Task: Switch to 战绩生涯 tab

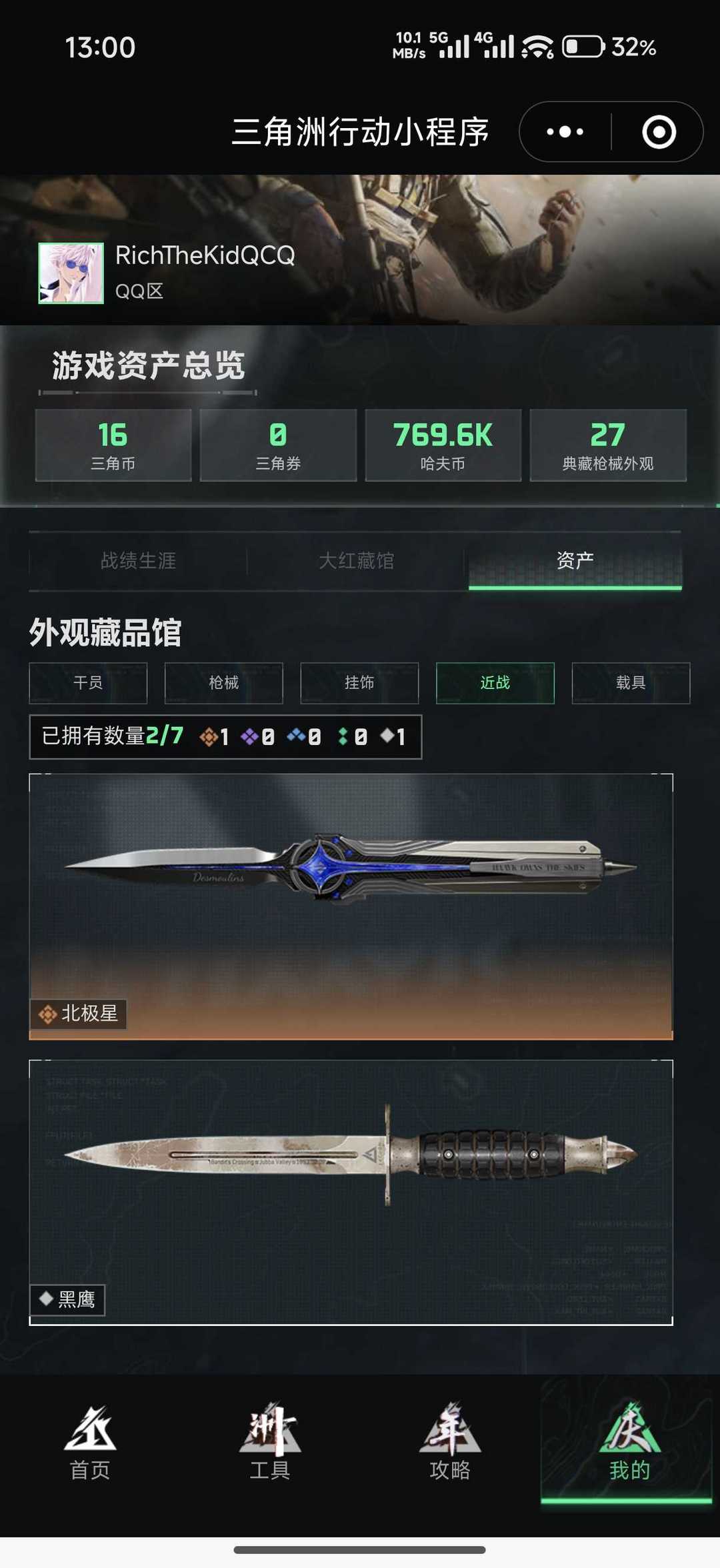Action: pyautogui.click(x=138, y=561)
